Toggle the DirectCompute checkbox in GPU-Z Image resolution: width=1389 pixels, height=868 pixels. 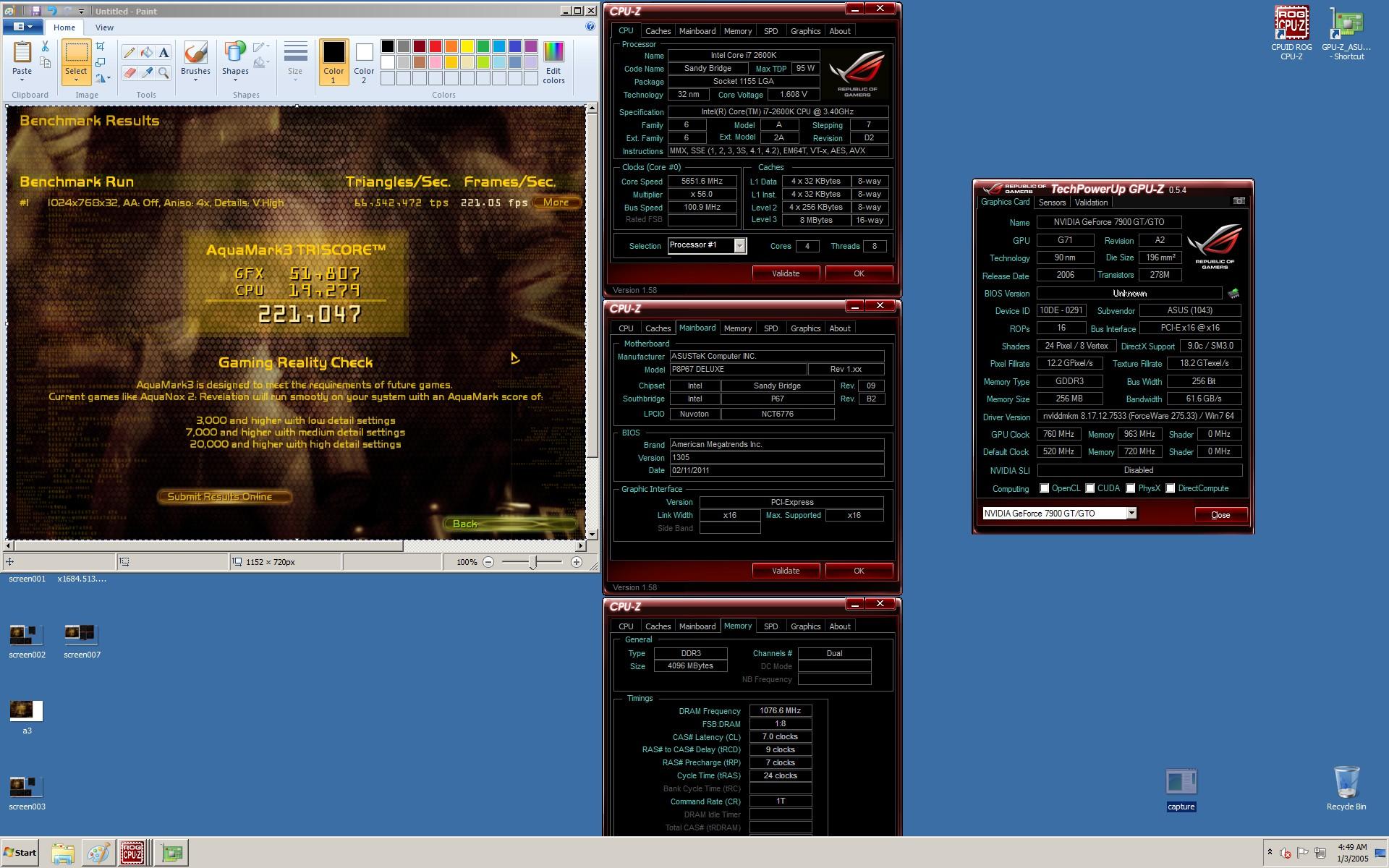(1170, 488)
